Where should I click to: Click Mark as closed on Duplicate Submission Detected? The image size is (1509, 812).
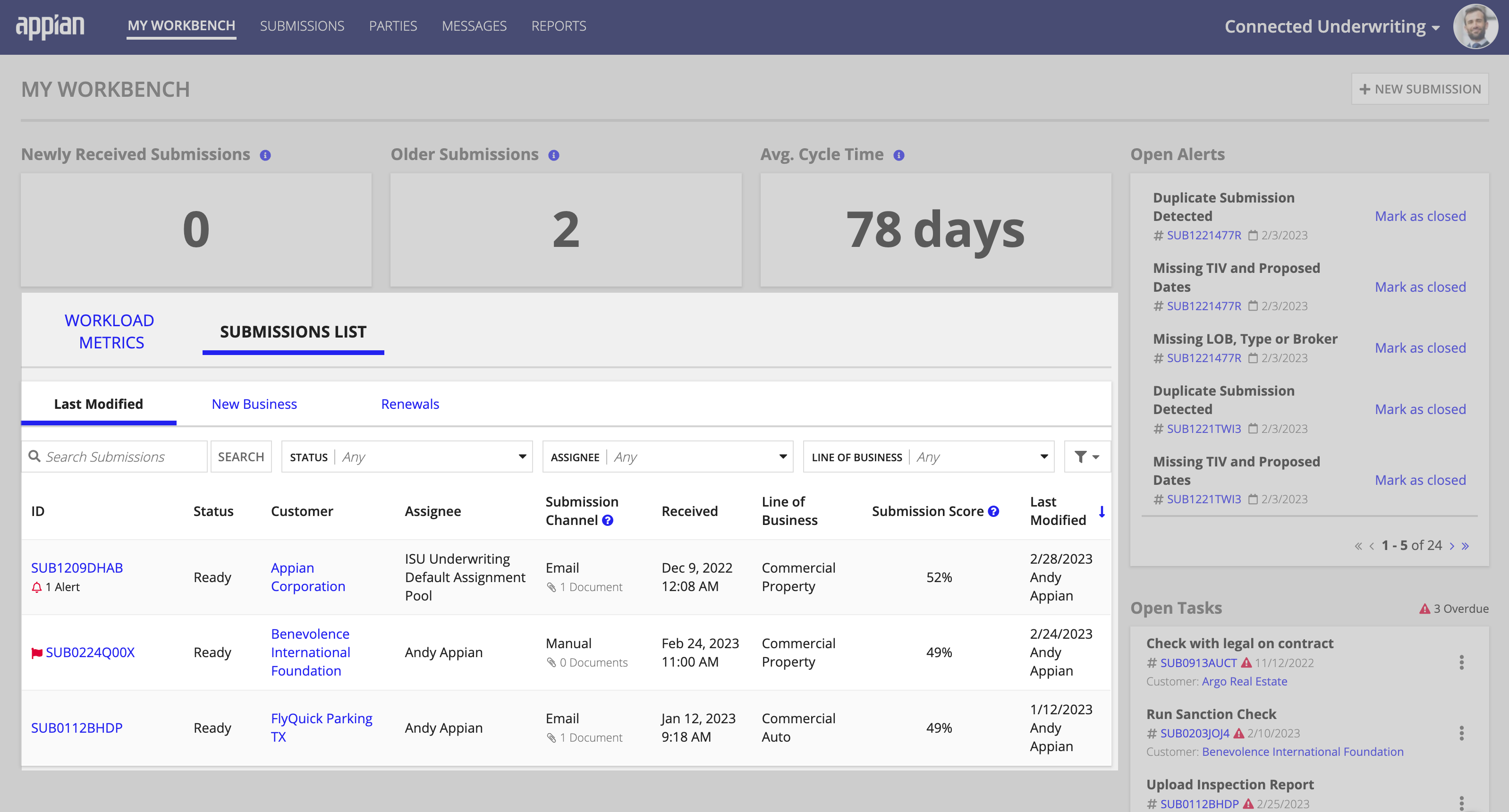tap(1420, 216)
